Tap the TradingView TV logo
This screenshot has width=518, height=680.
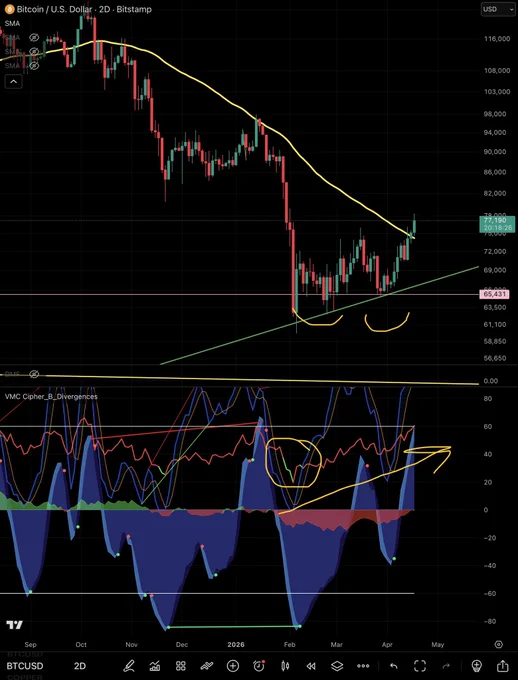tap(14, 625)
